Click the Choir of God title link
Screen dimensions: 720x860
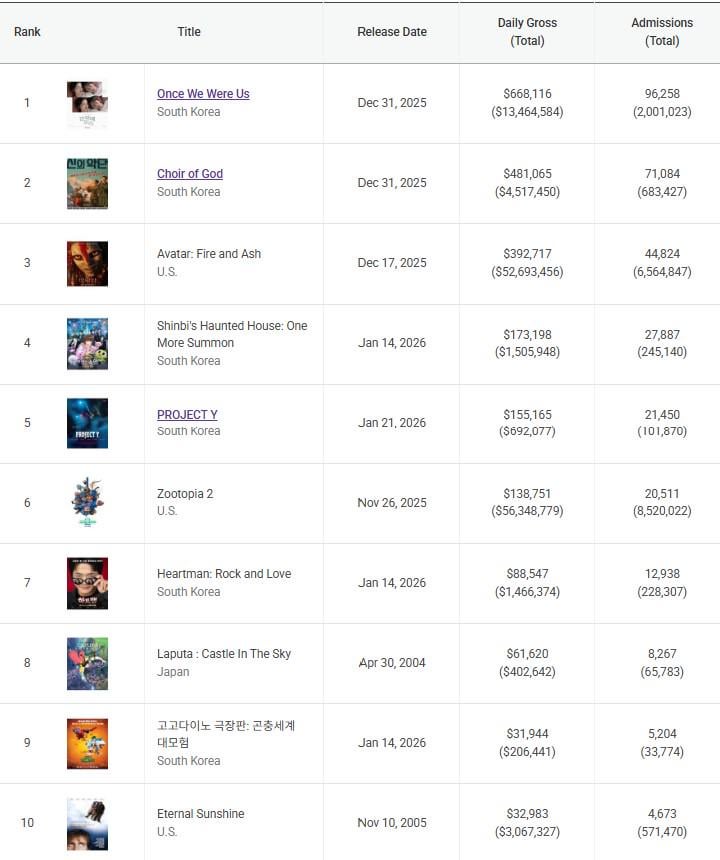(190, 174)
